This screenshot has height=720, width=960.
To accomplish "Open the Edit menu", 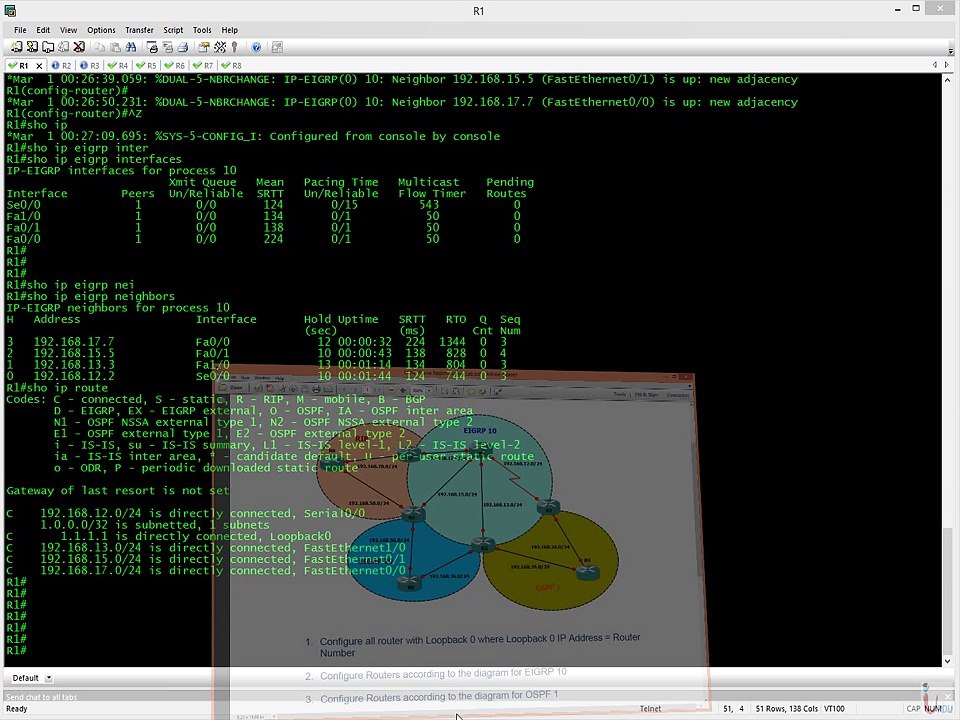I will click(43, 30).
